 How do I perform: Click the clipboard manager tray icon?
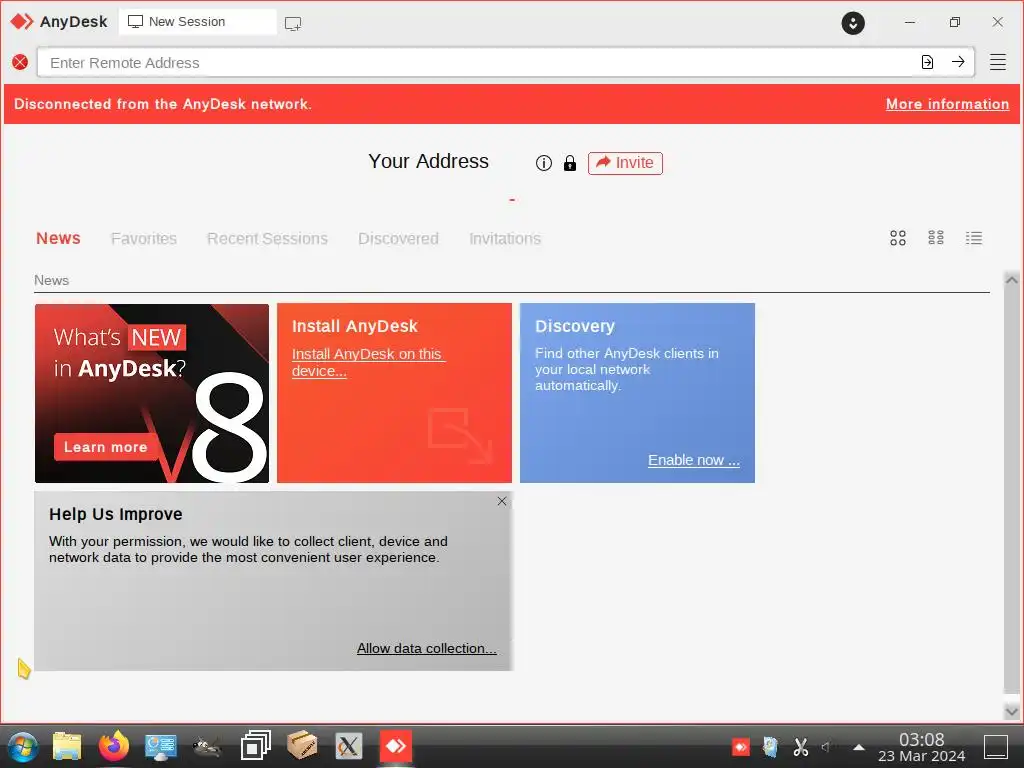coord(771,746)
